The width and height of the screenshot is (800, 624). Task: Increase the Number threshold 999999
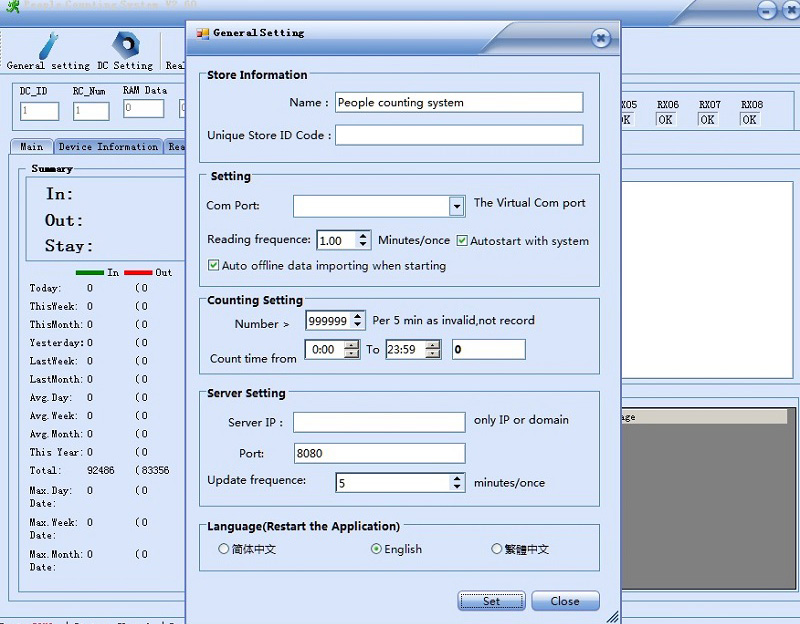tap(358, 316)
